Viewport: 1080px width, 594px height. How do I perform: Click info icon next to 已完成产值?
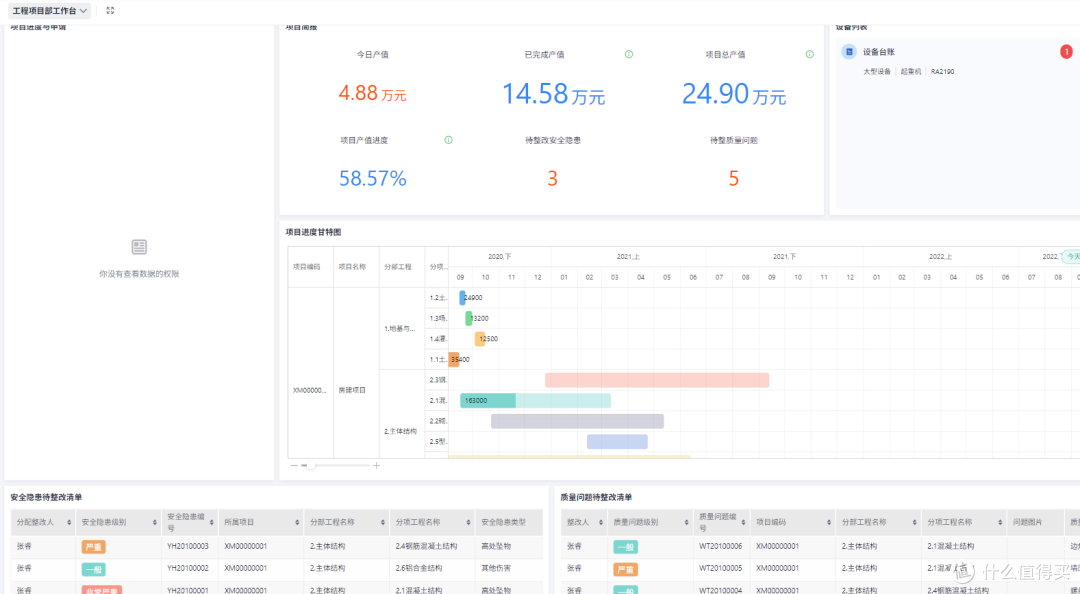tap(629, 54)
